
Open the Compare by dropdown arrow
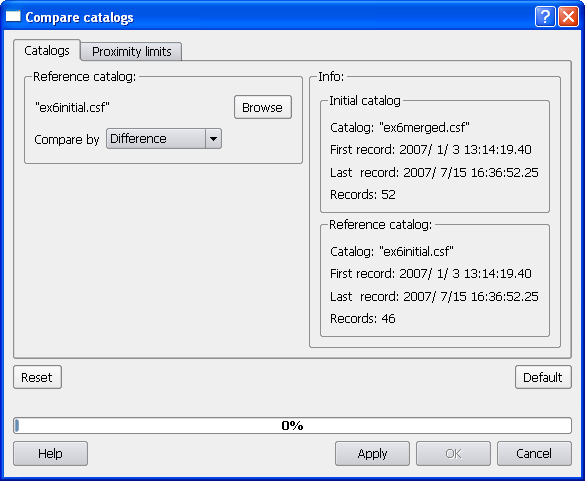tap(213, 139)
